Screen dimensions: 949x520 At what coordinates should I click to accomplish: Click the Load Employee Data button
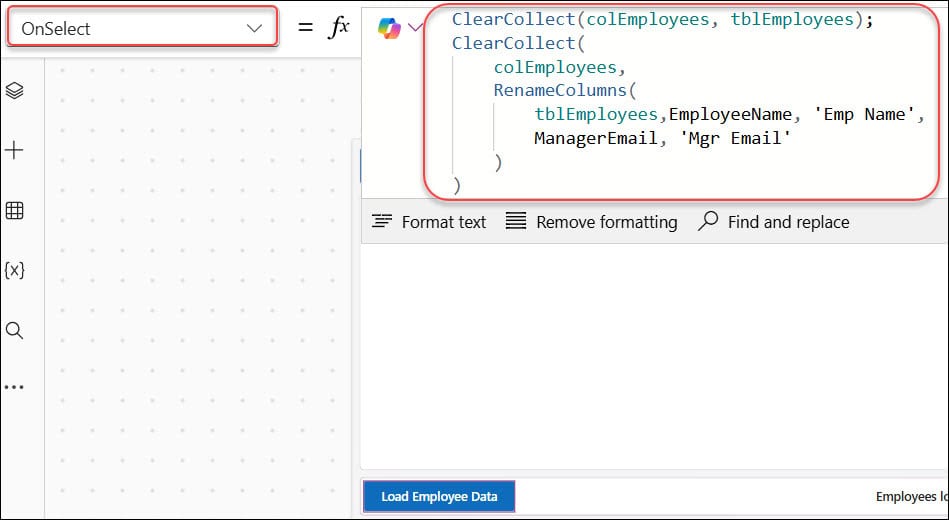pyautogui.click(x=439, y=497)
